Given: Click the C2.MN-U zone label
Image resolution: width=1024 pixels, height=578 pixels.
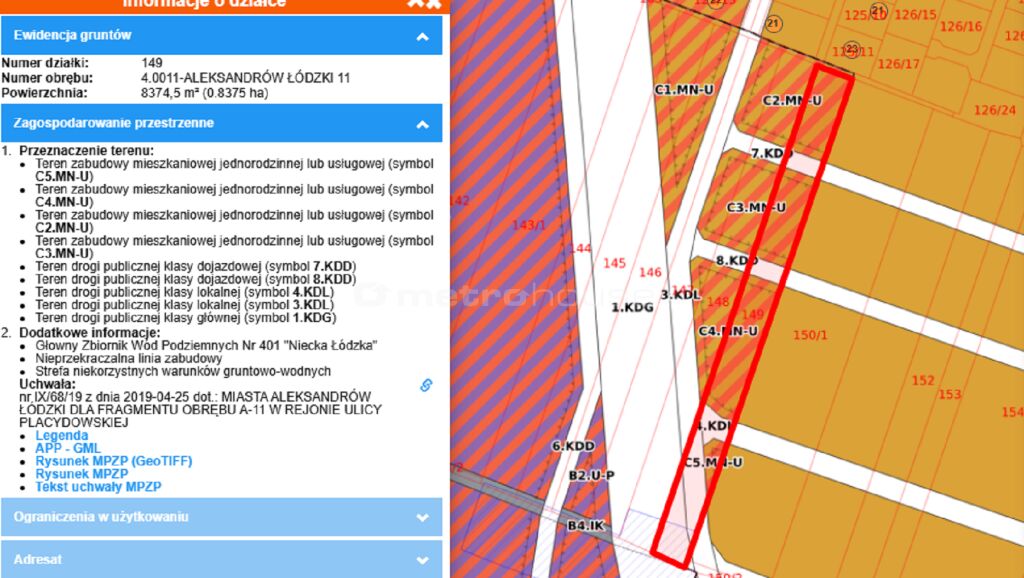Looking at the screenshot, I should pos(791,101).
